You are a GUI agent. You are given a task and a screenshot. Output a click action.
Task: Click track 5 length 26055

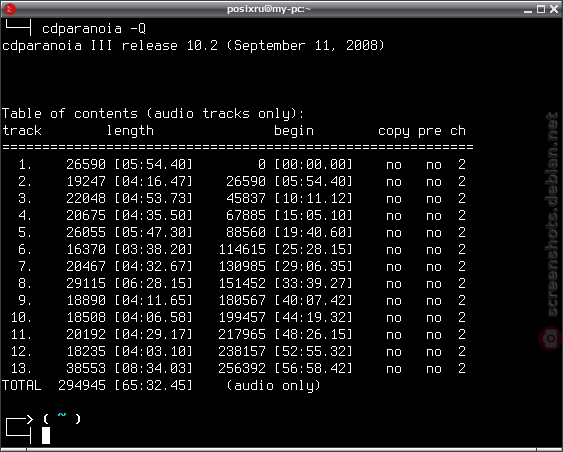click(x=86, y=232)
